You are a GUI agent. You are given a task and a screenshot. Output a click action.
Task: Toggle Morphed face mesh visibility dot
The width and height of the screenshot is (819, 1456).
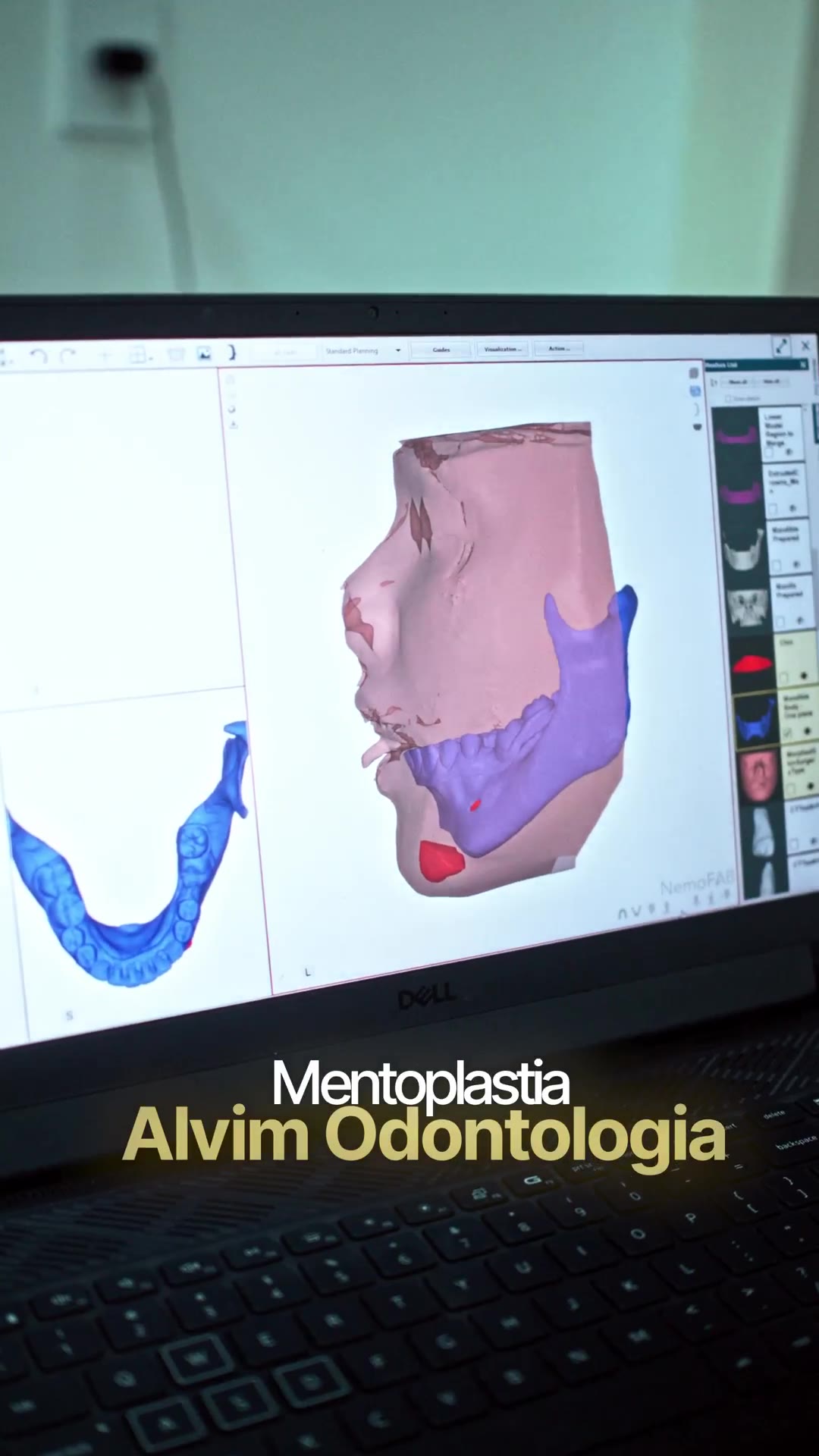click(811, 785)
